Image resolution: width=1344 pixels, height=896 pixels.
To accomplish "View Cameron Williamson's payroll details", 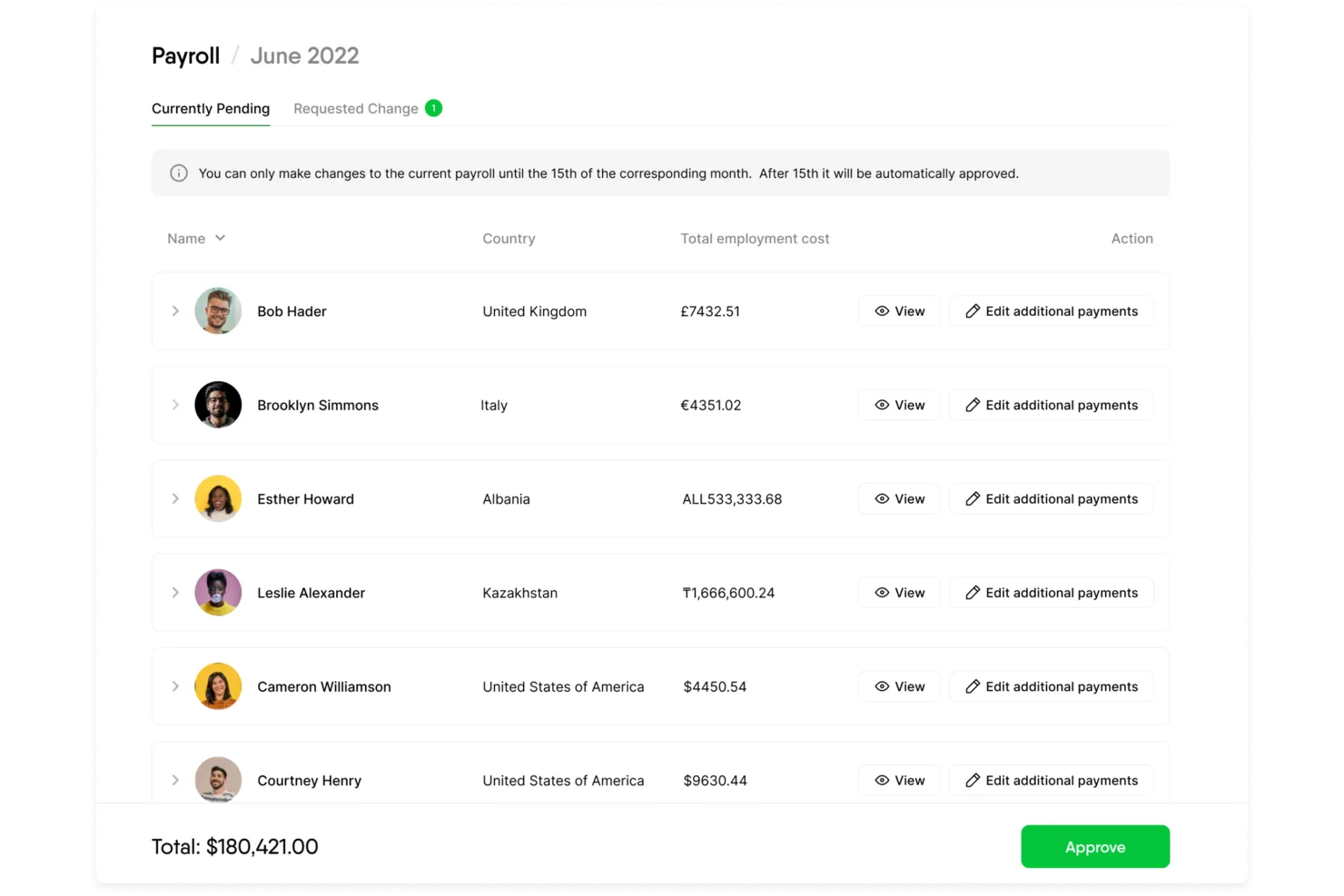I will coord(899,686).
